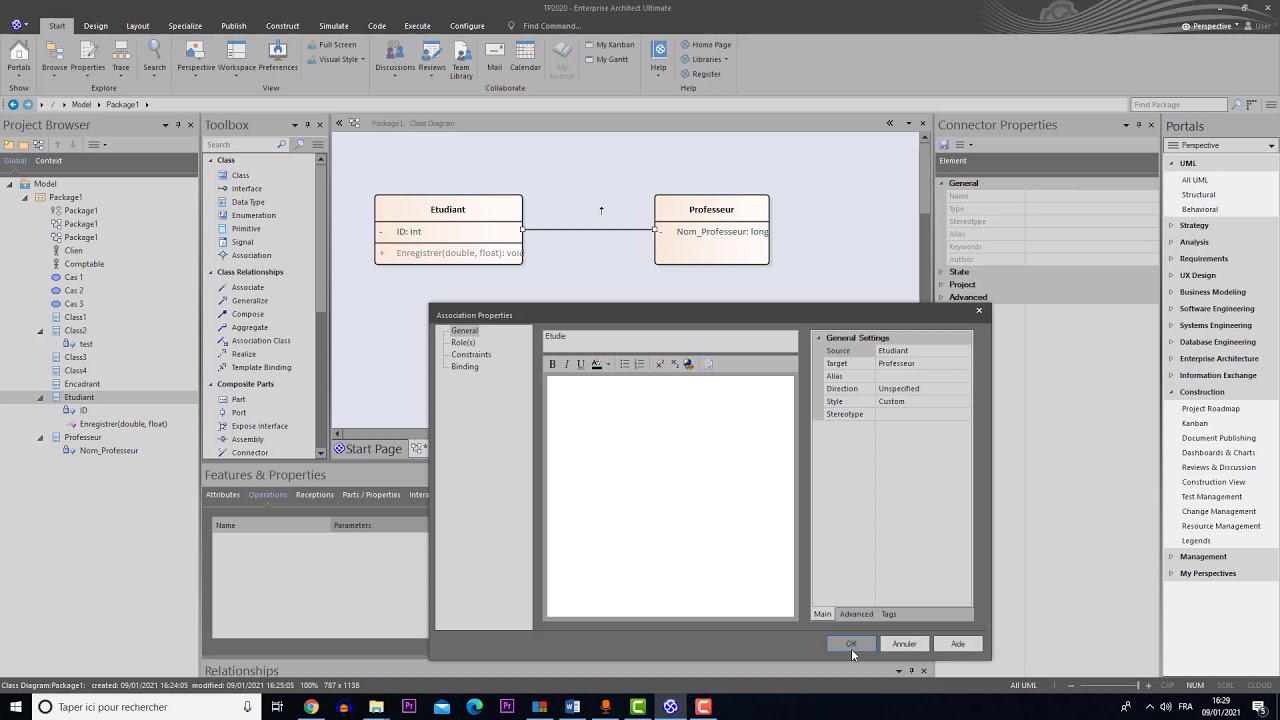Viewport: 1280px width, 720px height.
Task: Click the Aide button
Action: pos(958,644)
